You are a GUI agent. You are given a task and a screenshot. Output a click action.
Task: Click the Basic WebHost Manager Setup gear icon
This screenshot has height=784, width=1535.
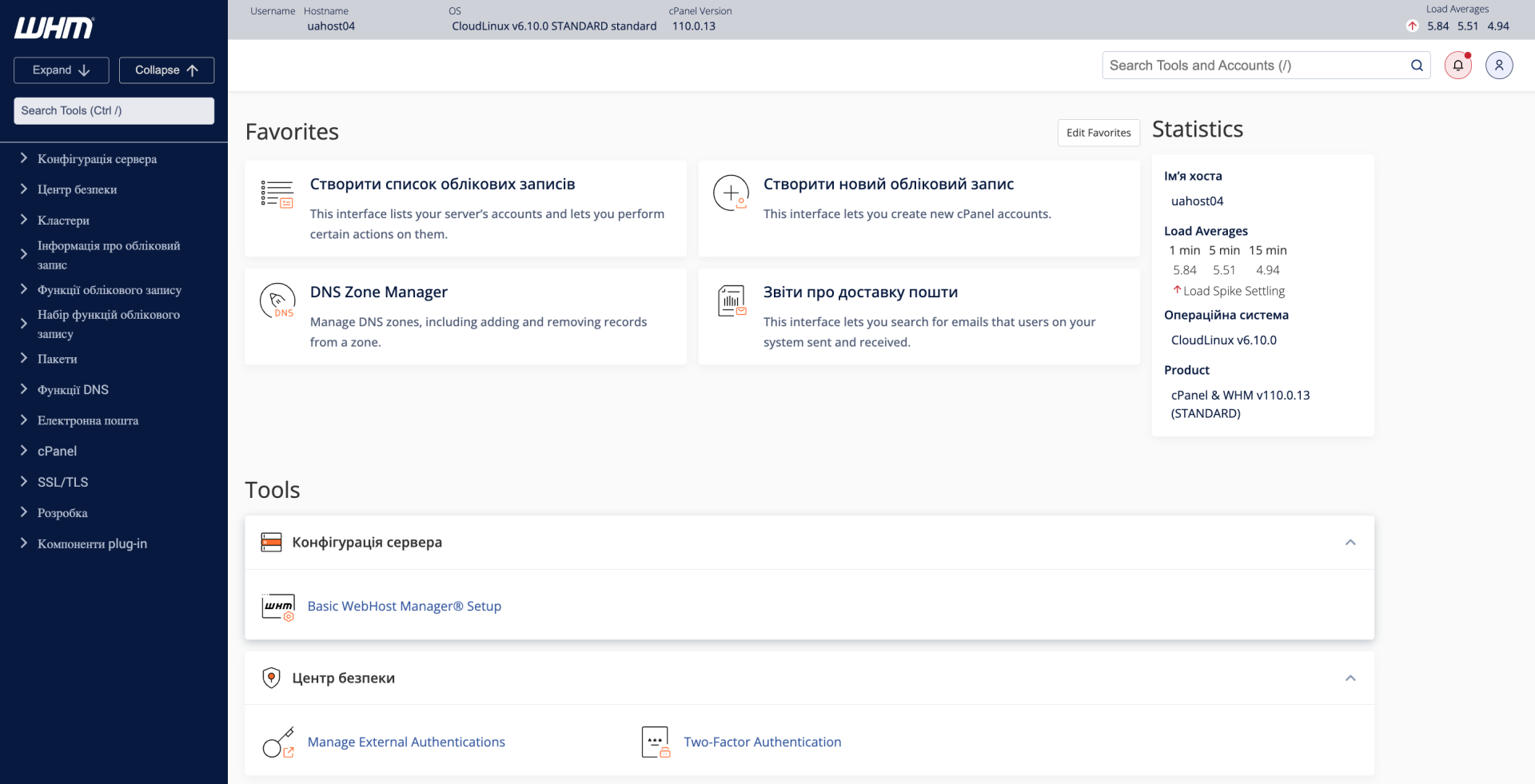pos(277,607)
